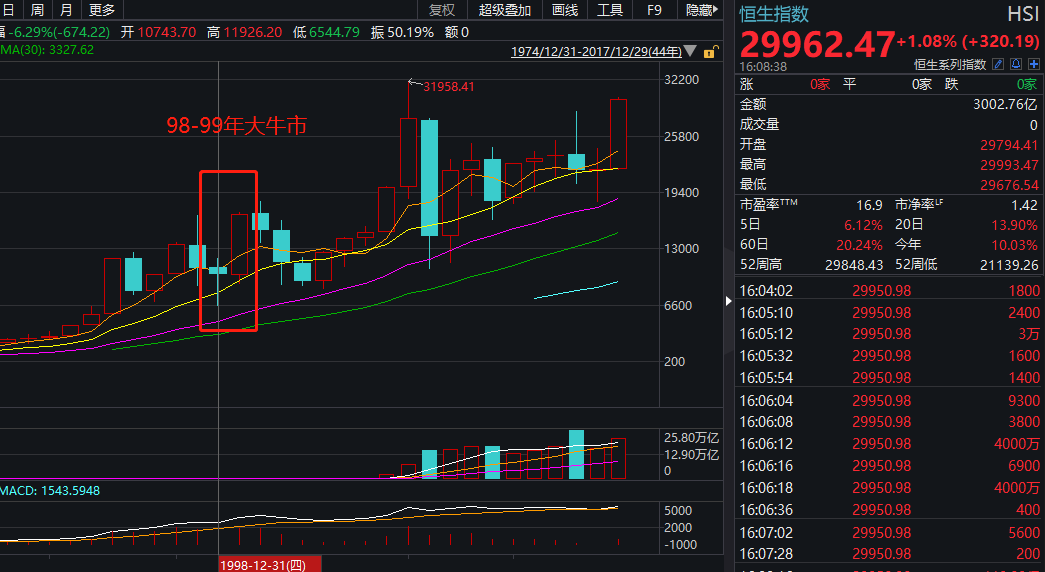Screen dimensions: 1045x572
Task: Click the HSI ticker code
Action: pos(1021,14)
